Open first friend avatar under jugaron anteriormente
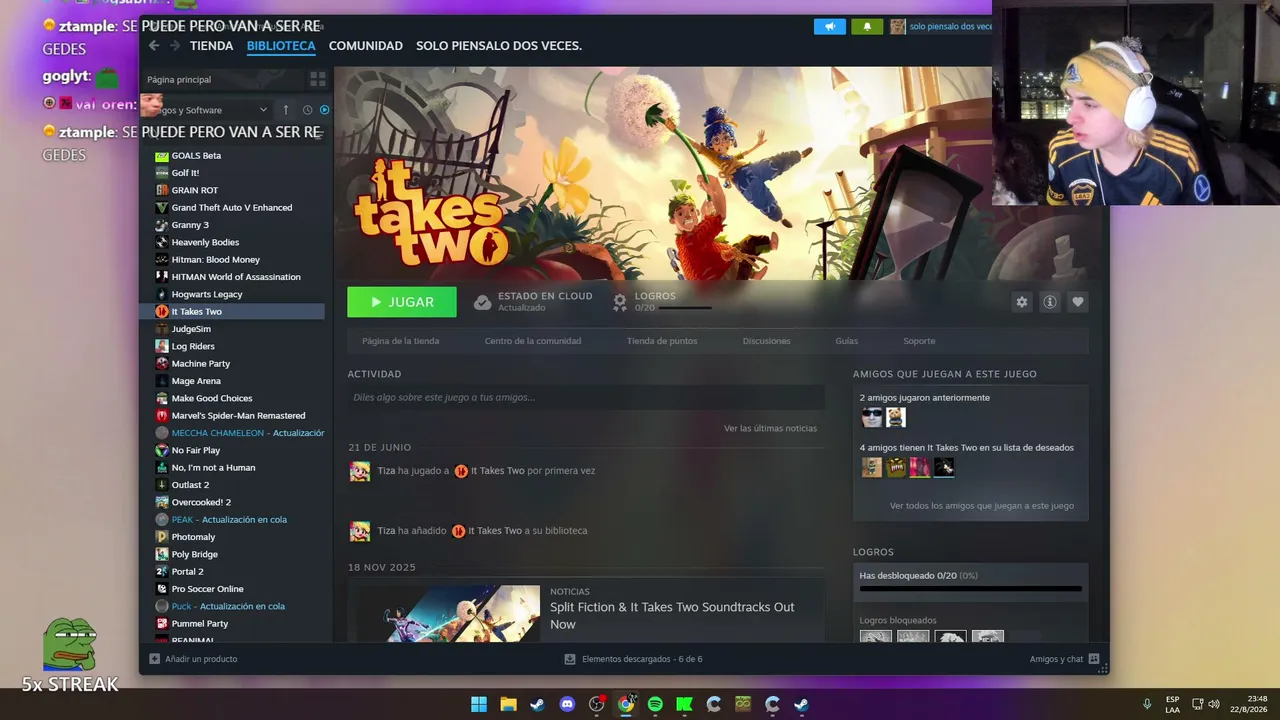 [872, 417]
